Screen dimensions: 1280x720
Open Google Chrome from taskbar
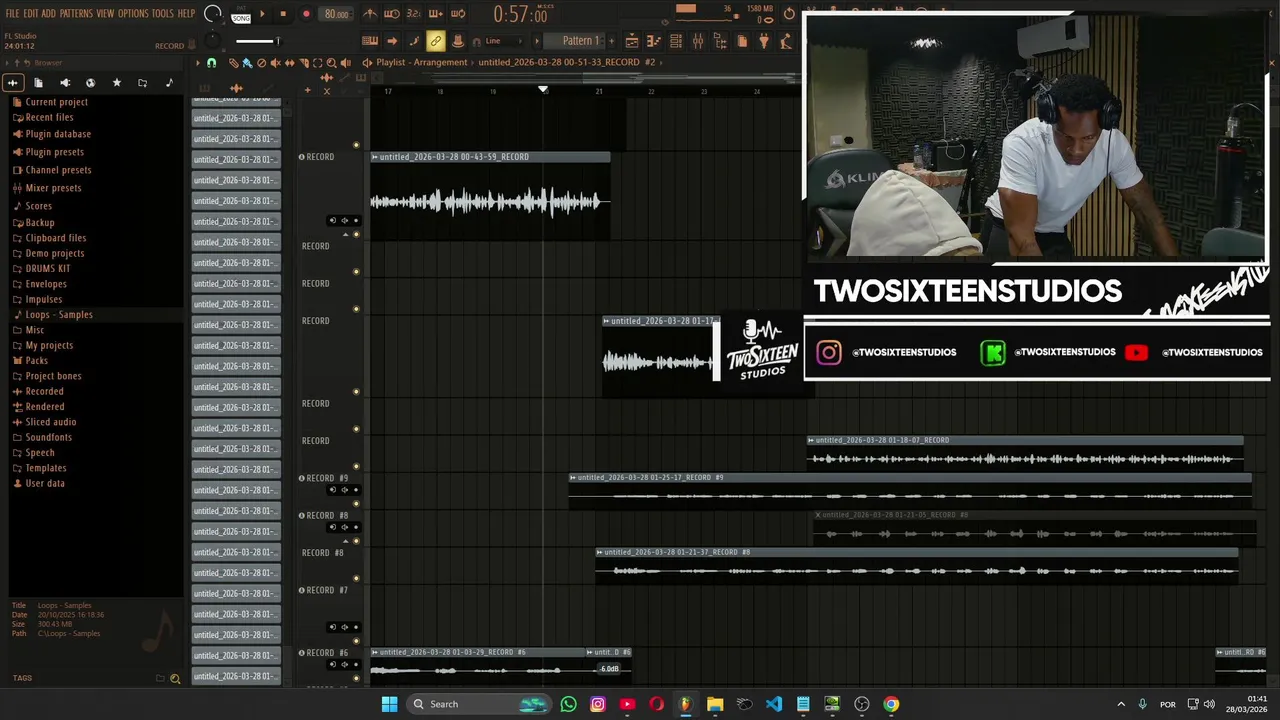point(891,704)
